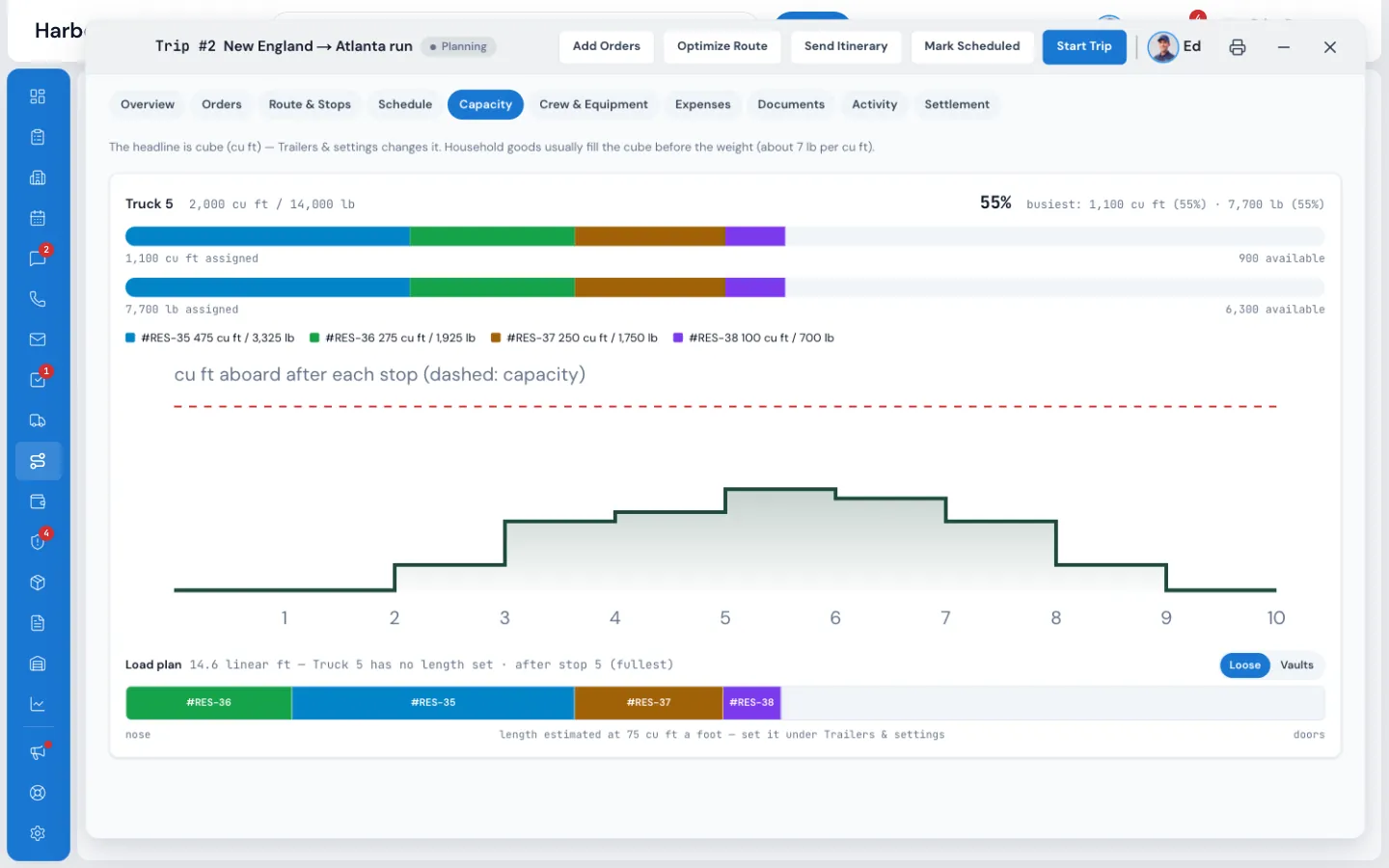
Task: Go to the Crew & Equipment tab
Action: tap(593, 104)
